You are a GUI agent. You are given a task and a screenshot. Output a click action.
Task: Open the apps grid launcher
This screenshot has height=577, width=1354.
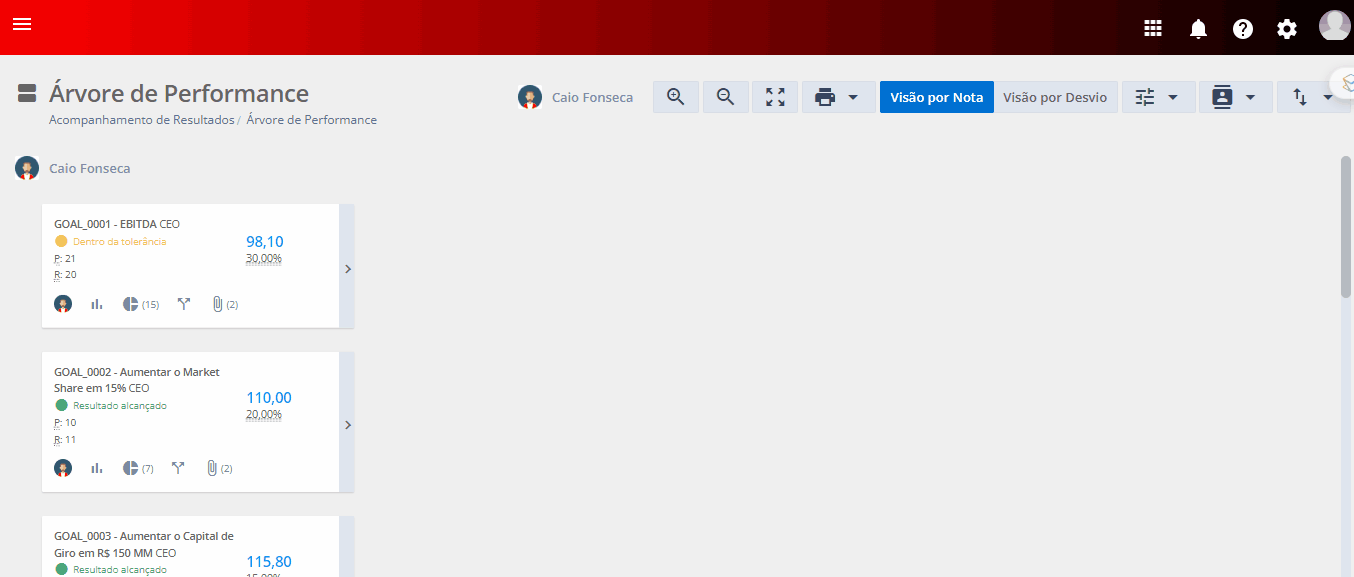(x=1153, y=28)
